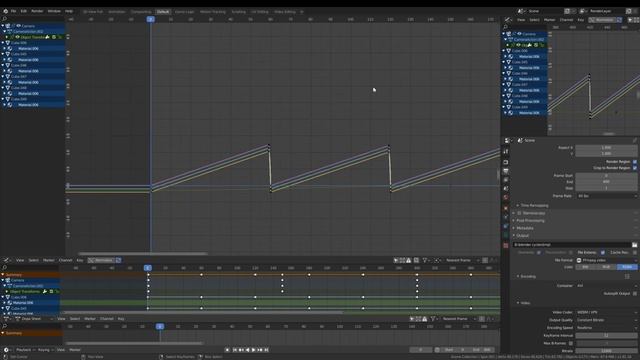
Task: Jump to the next keyframe
Action: [260, 350]
